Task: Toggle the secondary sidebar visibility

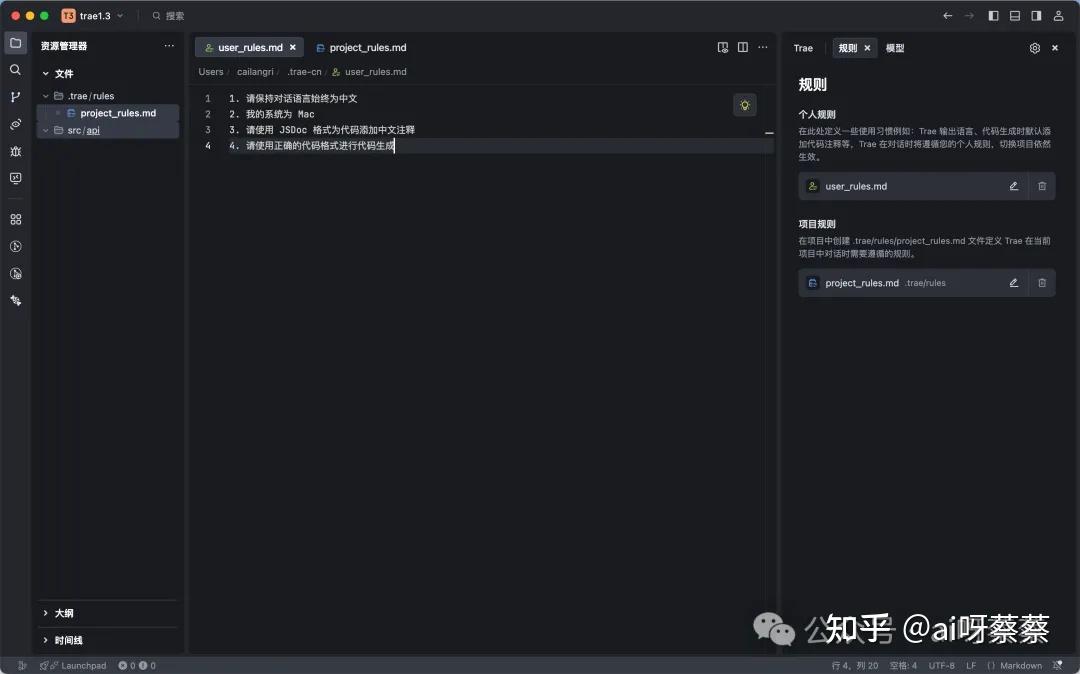Action: point(1038,15)
